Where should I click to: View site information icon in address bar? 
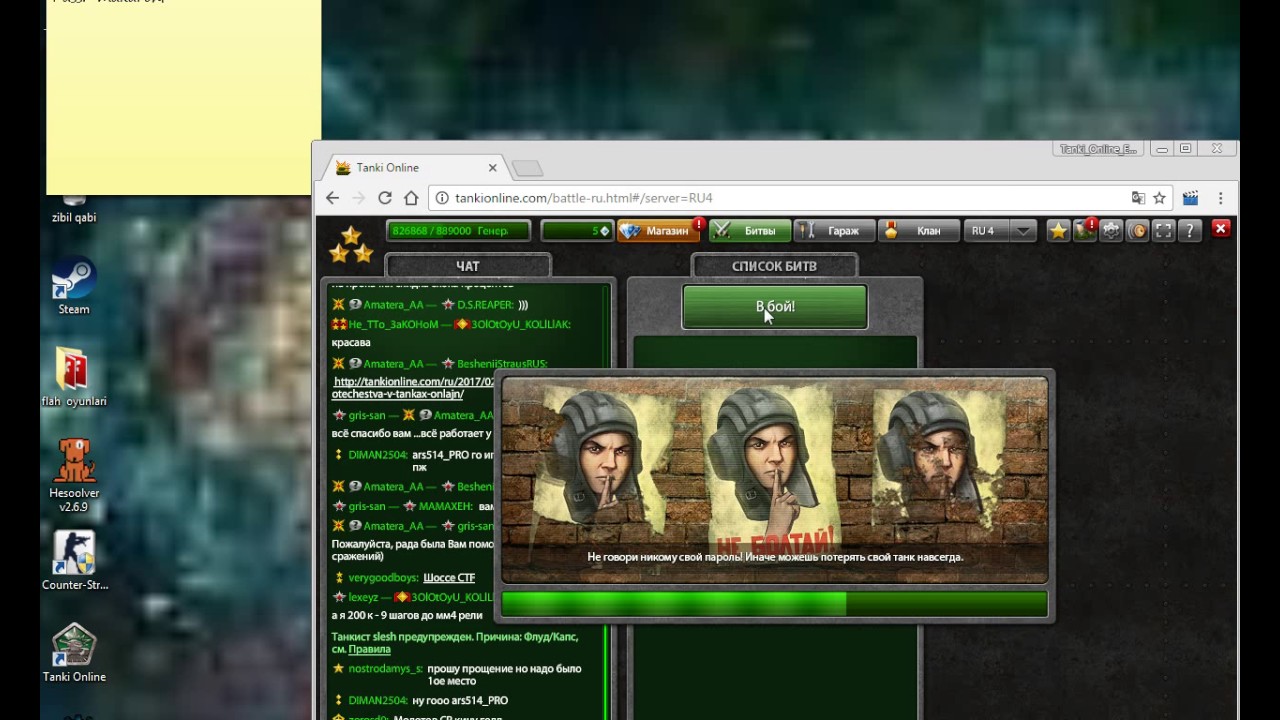442,198
